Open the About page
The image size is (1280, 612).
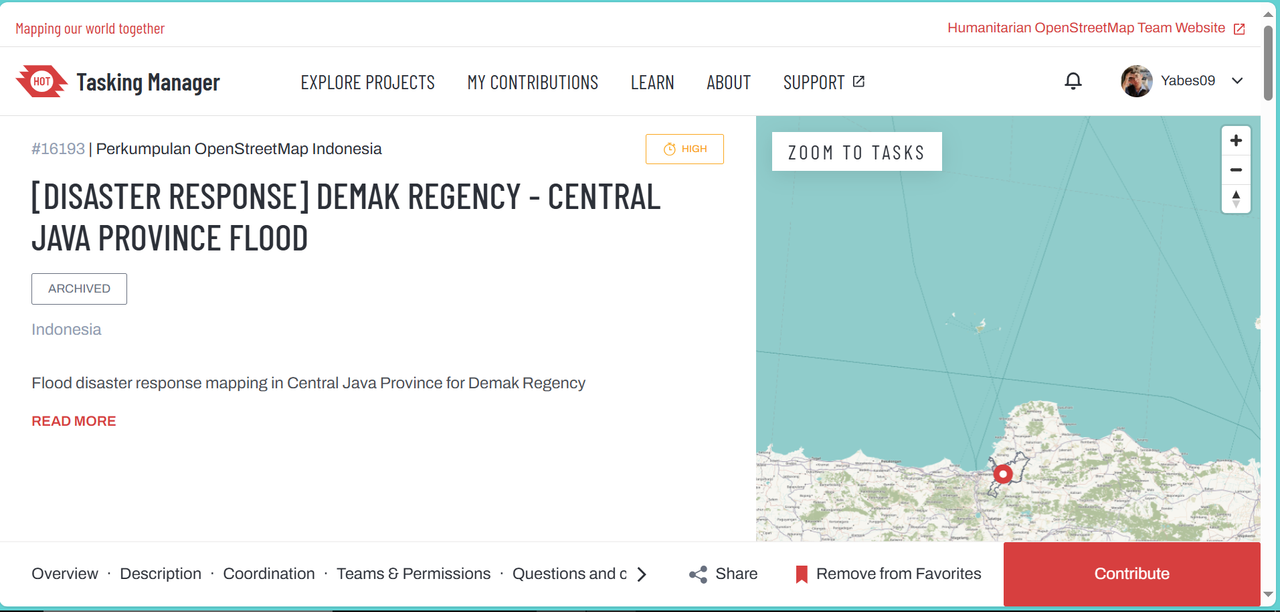[x=728, y=82]
